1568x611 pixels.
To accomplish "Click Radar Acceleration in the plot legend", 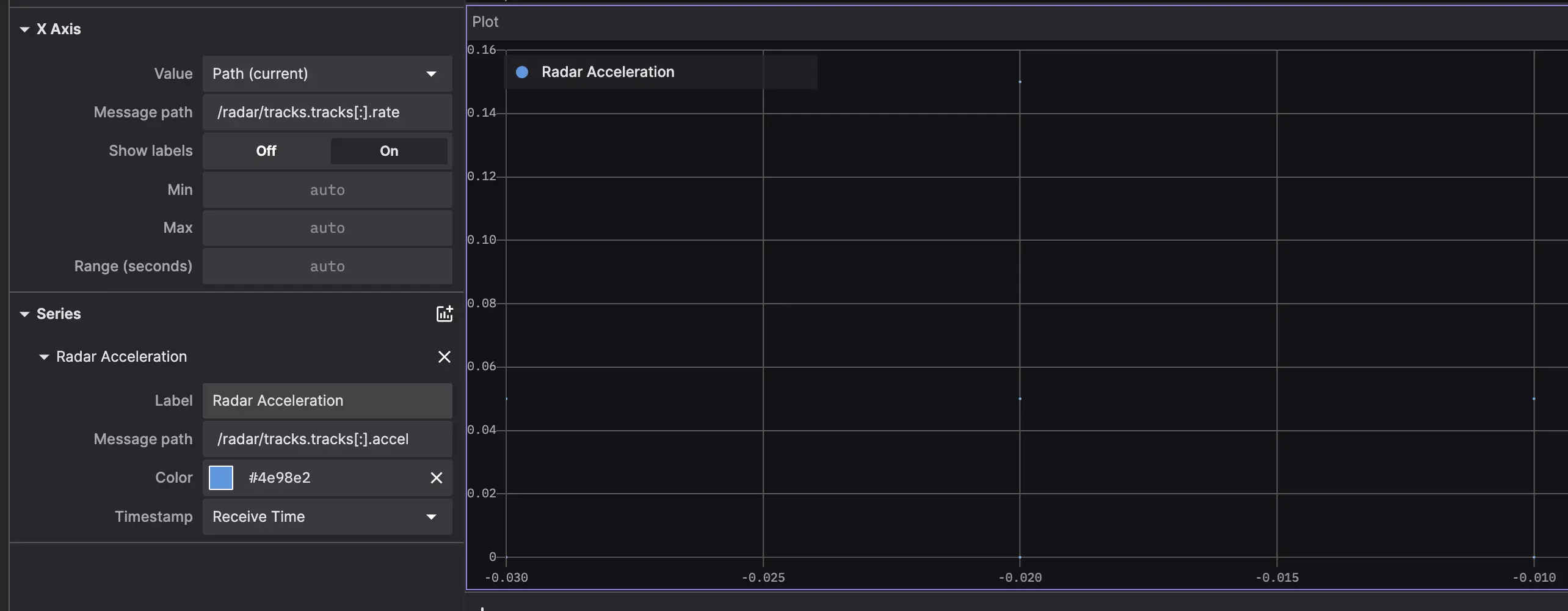I will [x=608, y=72].
